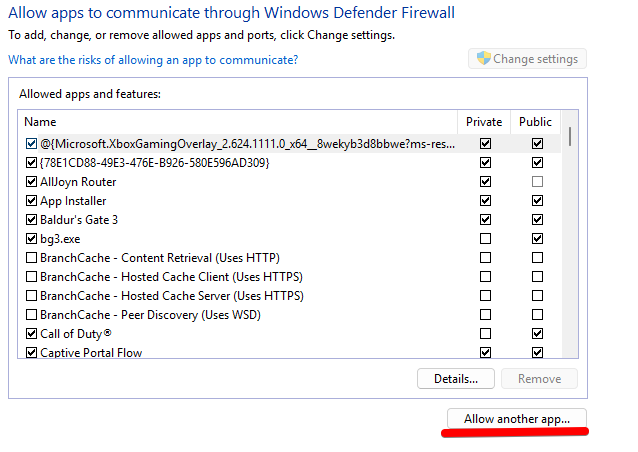
Task: Toggle Captive Portal Flow name checkbox
Action: (x=31, y=352)
